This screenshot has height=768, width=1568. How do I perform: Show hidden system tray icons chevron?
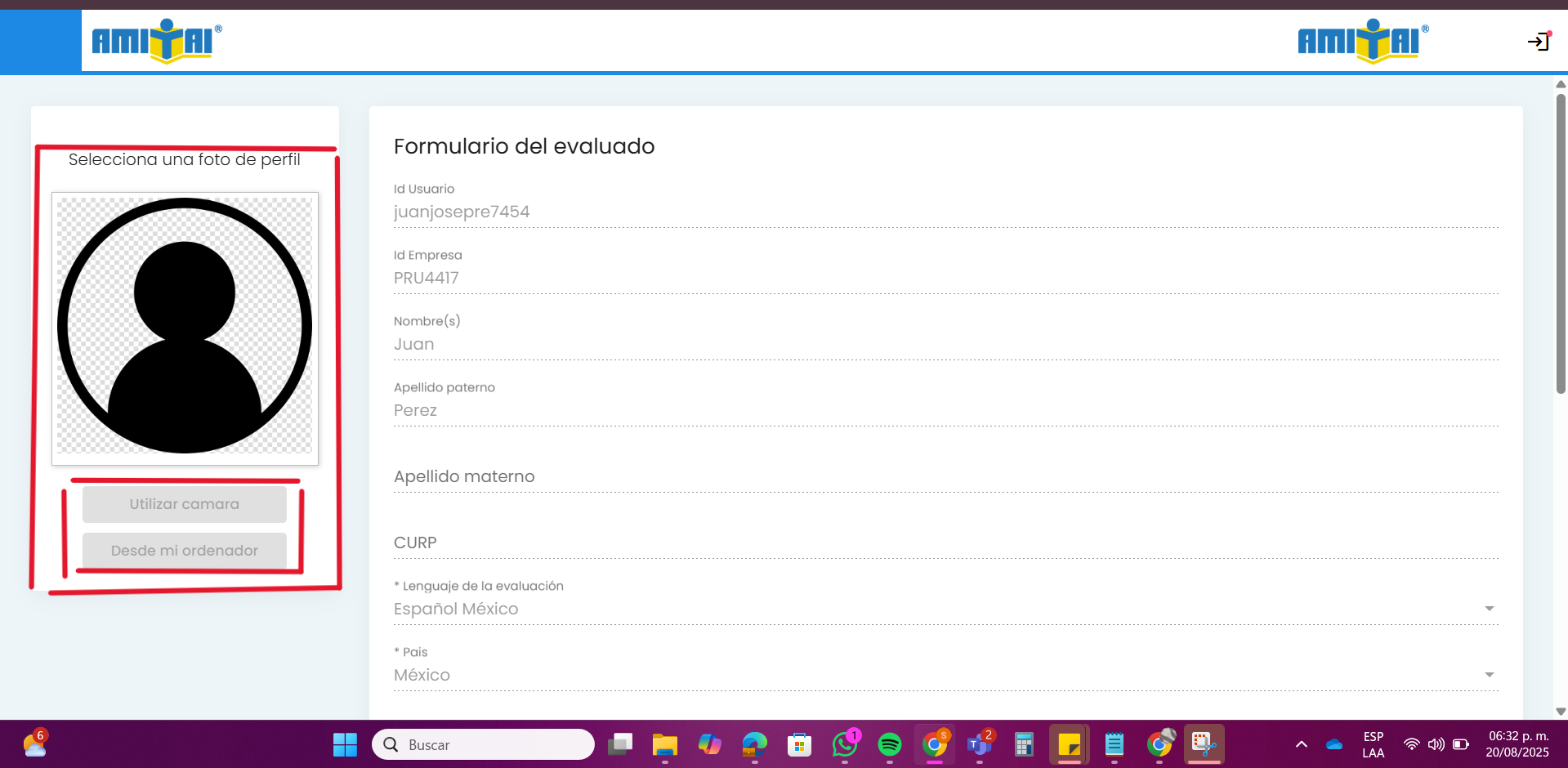coord(1302,744)
